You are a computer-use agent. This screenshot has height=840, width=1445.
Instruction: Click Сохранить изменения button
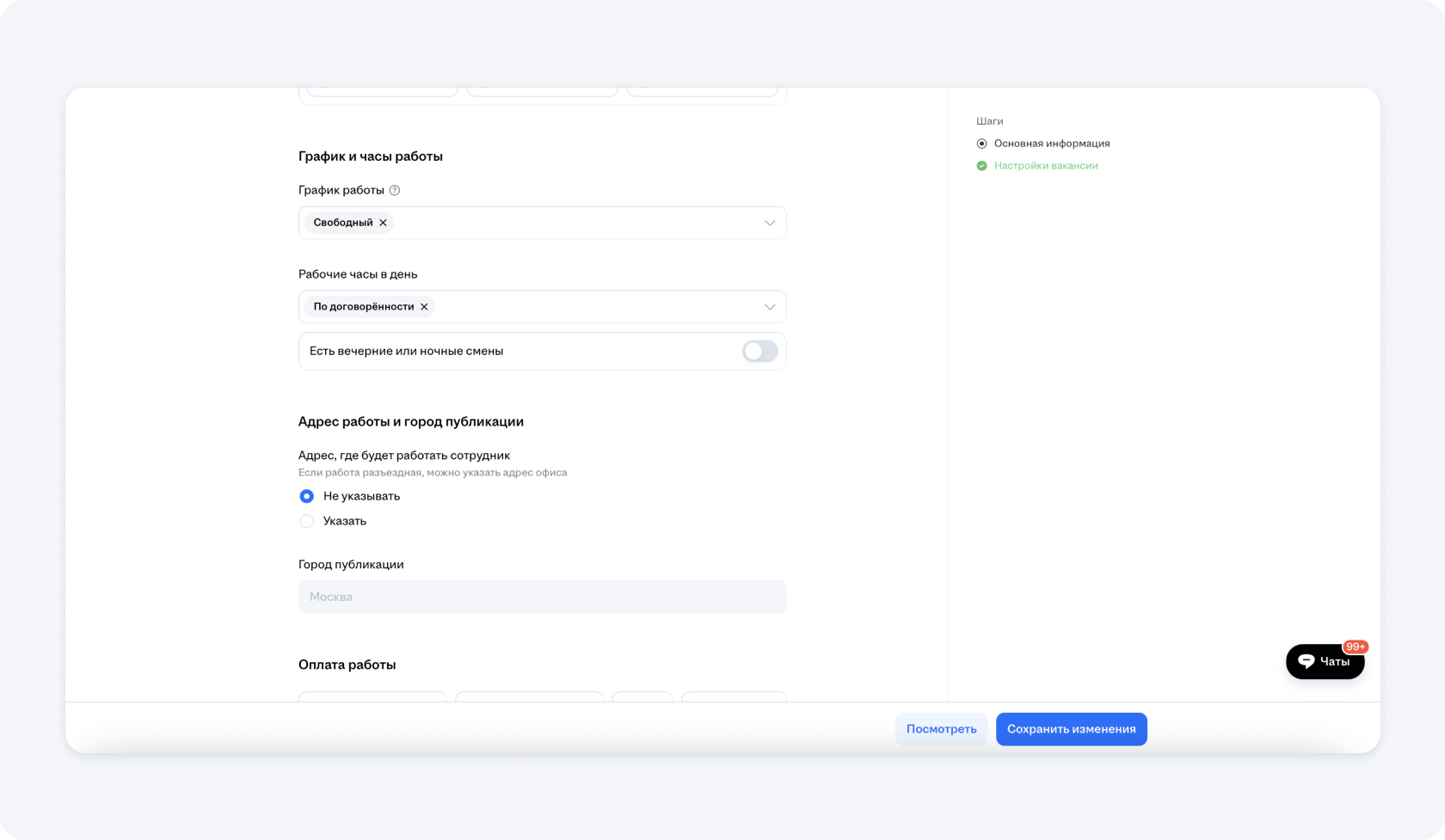pos(1071,729)
